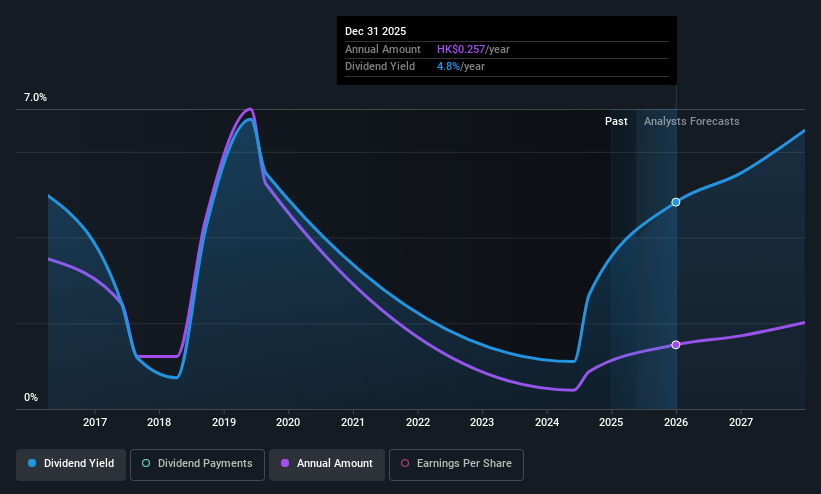Click the 7.0% y-axis label

[x=35, y=97]
